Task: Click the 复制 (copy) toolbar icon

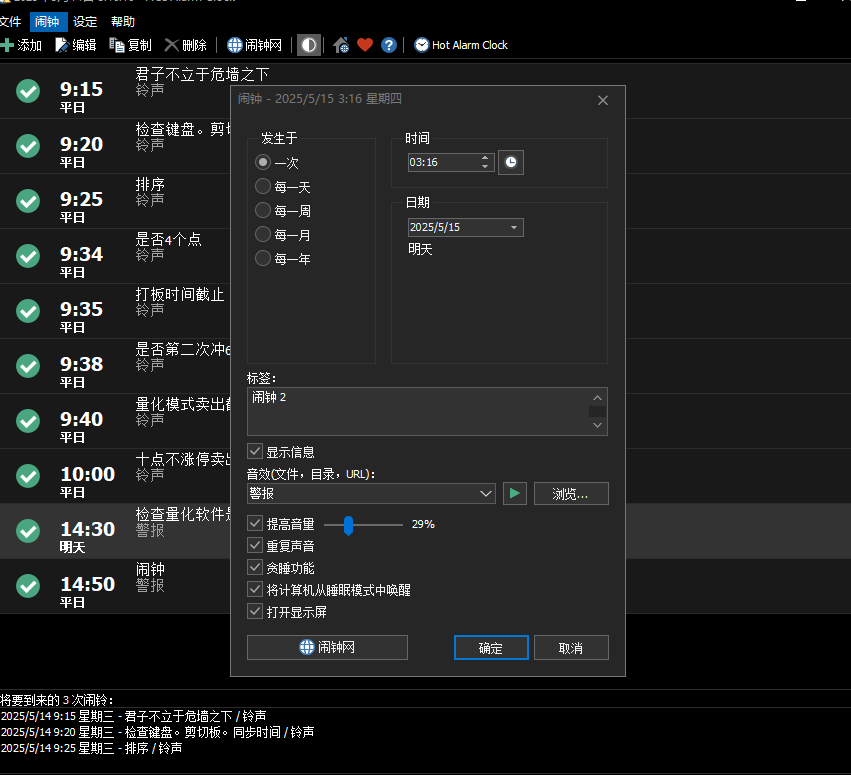Action: point(117,45)
